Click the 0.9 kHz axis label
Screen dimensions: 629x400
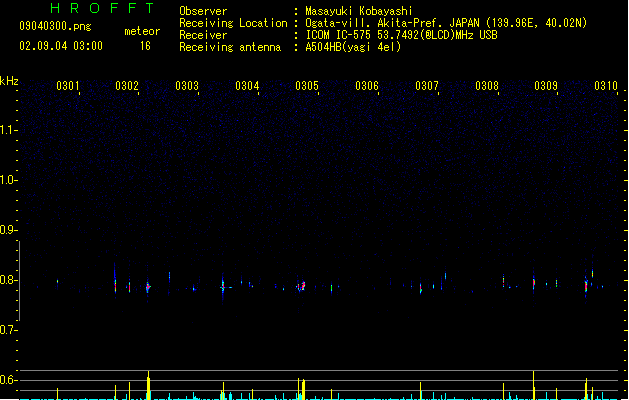tap(8, 230)
